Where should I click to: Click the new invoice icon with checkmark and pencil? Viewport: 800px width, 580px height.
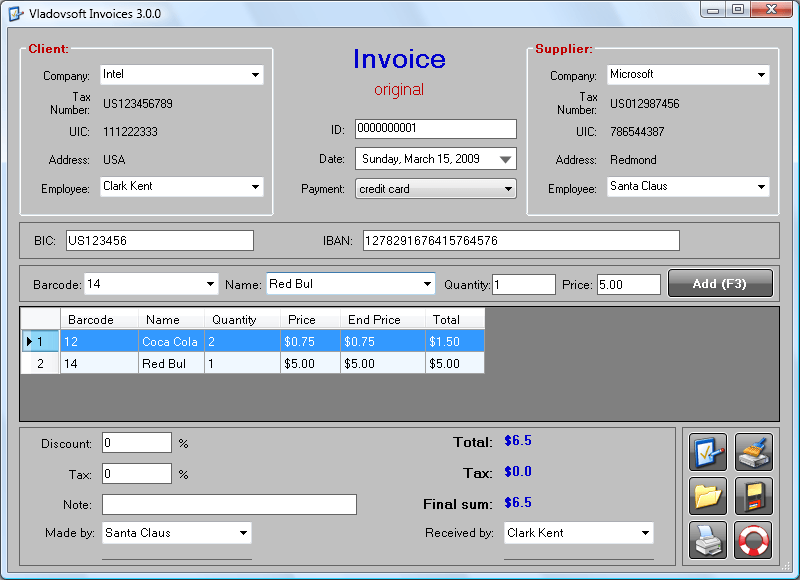707,452
